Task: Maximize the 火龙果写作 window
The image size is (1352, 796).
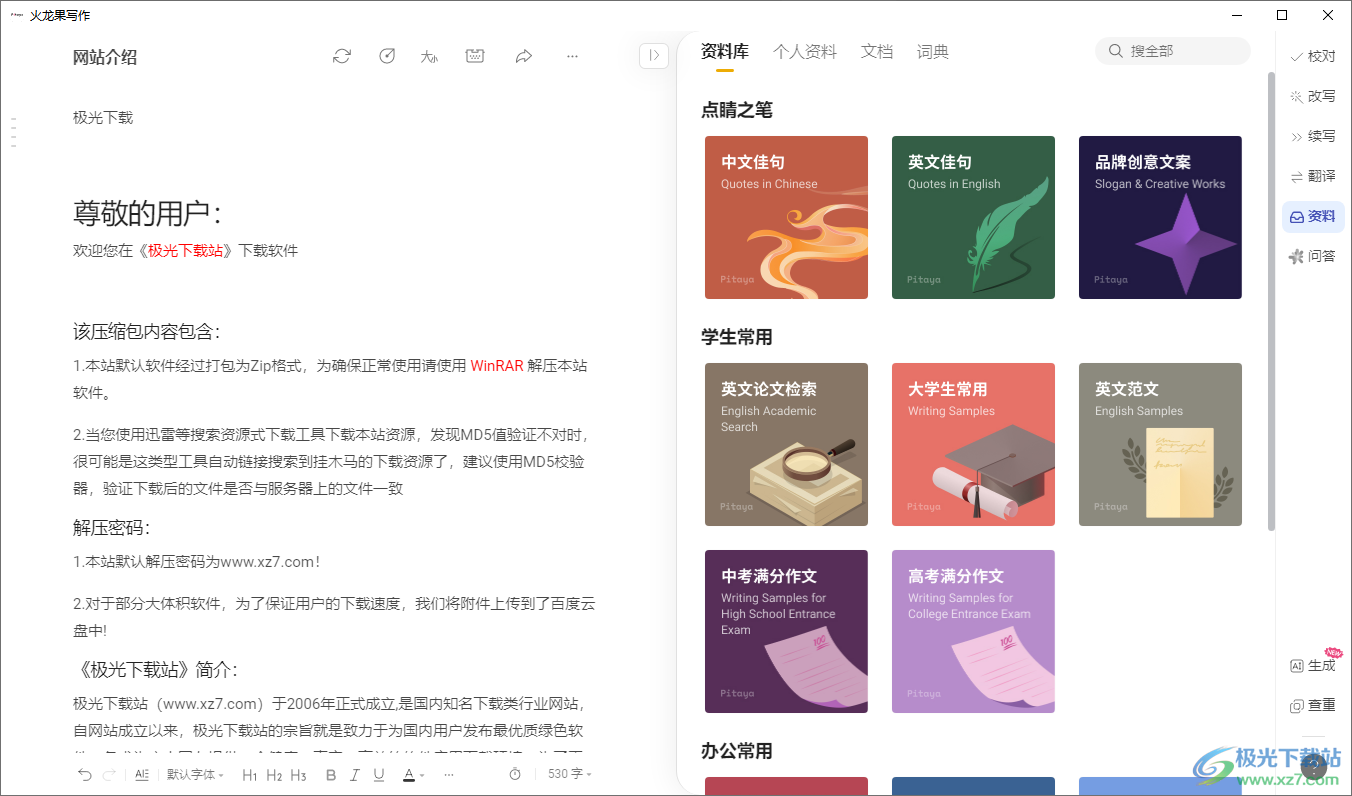Action: 1282,15
